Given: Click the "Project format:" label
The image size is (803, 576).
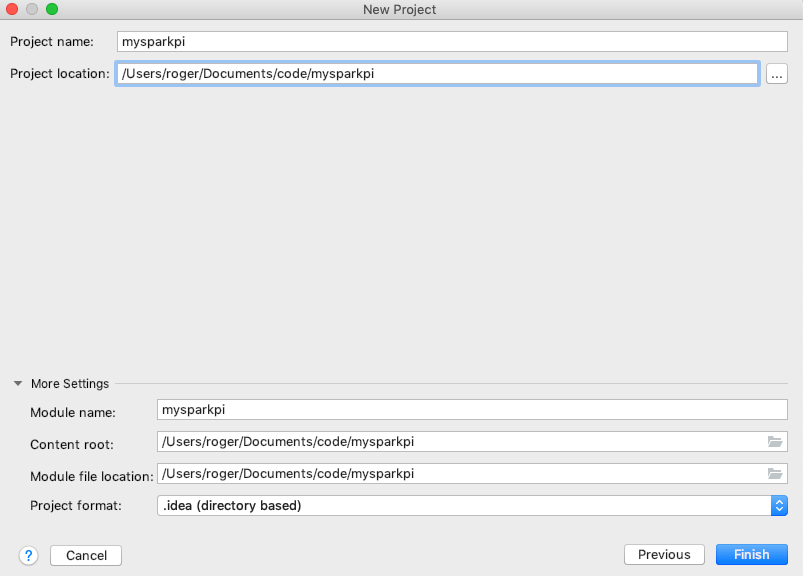Looking at the screenshot, I should [x=76, y=506].
